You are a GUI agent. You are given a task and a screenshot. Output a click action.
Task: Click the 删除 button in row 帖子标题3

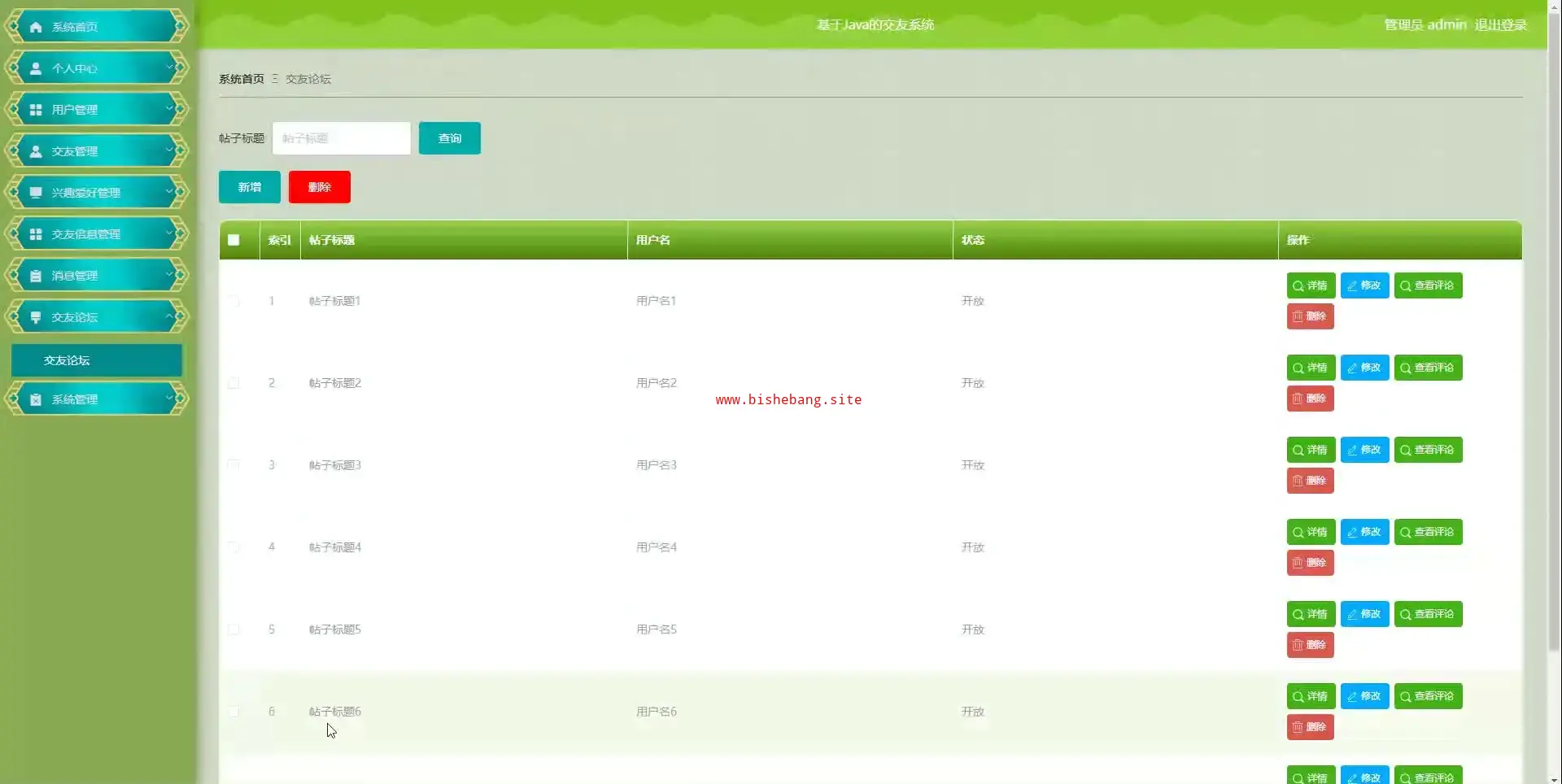pos(1311,481)
